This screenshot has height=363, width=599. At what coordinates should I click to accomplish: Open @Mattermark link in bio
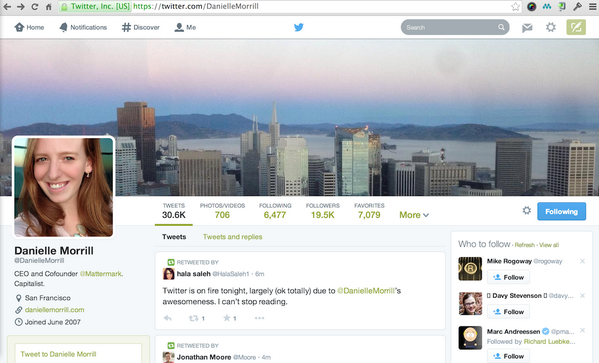101,274
